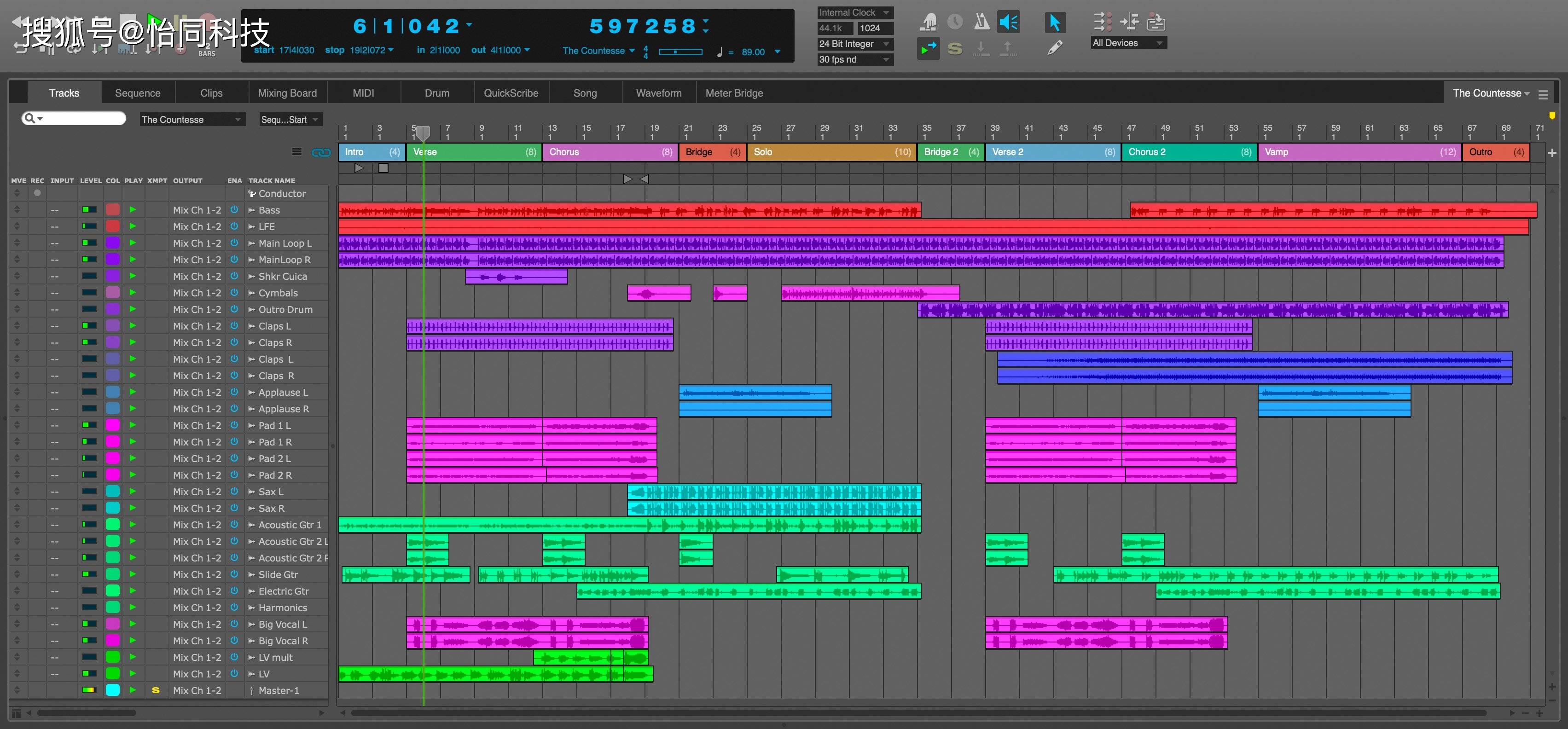Switch to the Mixing Board tab

tap(287, 93)
